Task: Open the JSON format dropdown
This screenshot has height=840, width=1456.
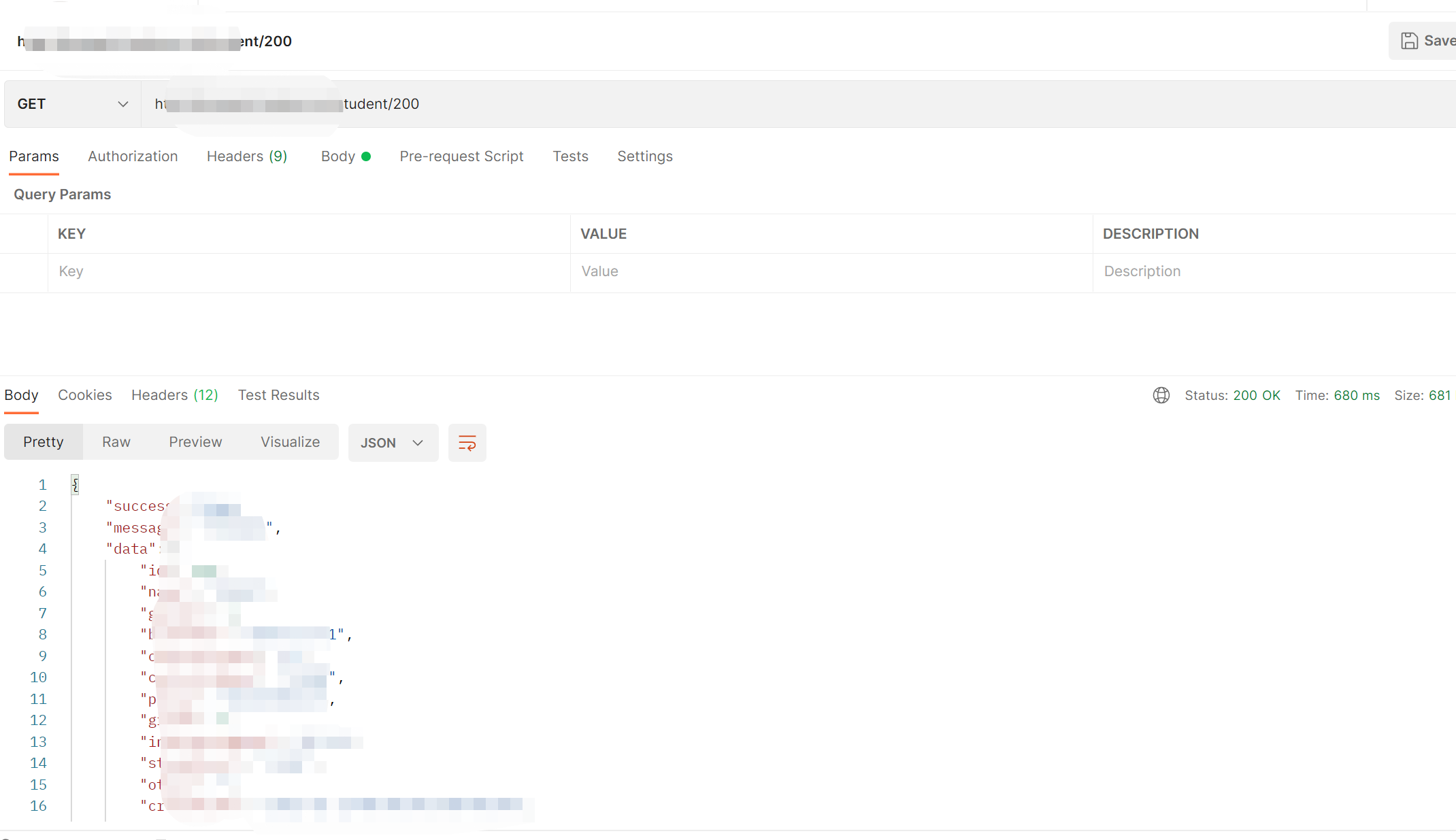Action: pyautogui.click(x=393, y=443)
